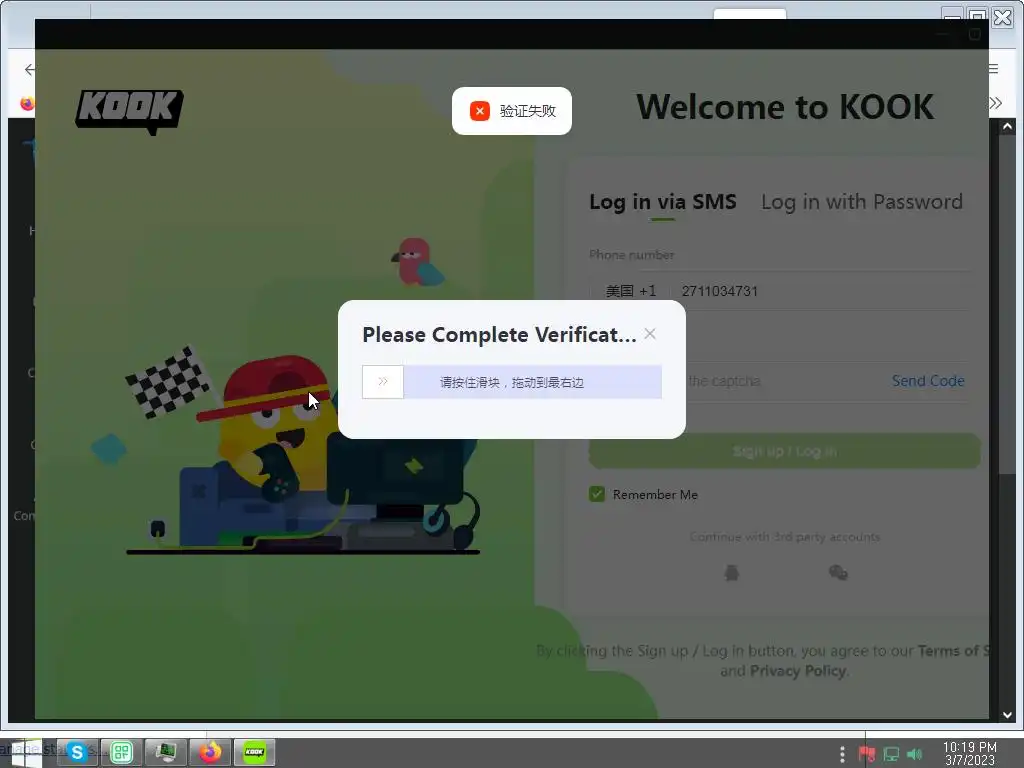Click the scrollbar down arrow
The width and height of the screenshot is (1024, 768).
coord(1007,714)
